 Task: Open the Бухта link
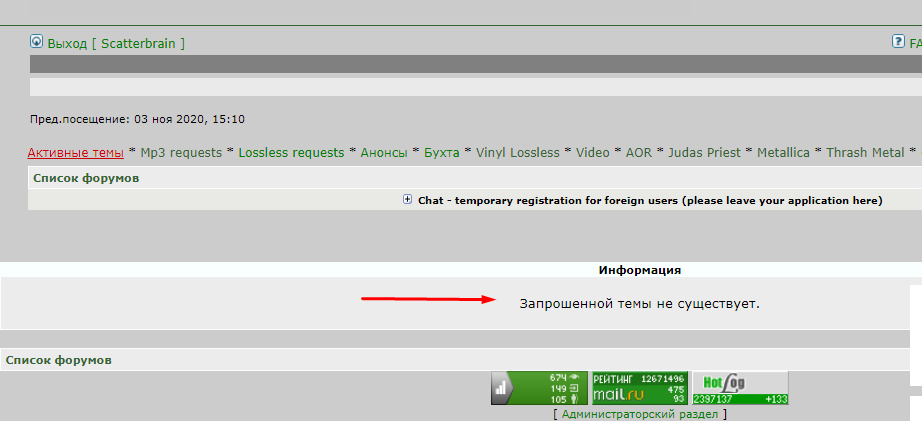click(x=442, y=153)
